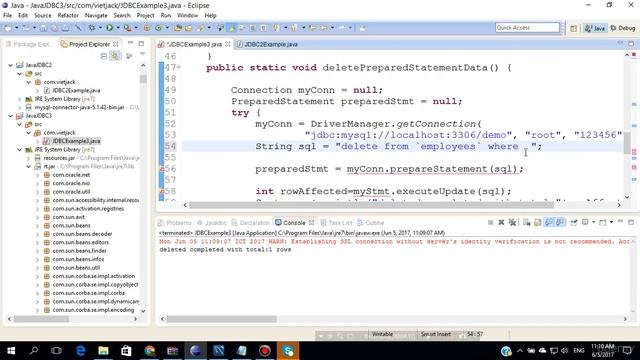This screenshot has height=360, width=640.
Task: Toggle Scroll Lock in Console toolbar
Action: pyautogui.click(x=538, y=222)
